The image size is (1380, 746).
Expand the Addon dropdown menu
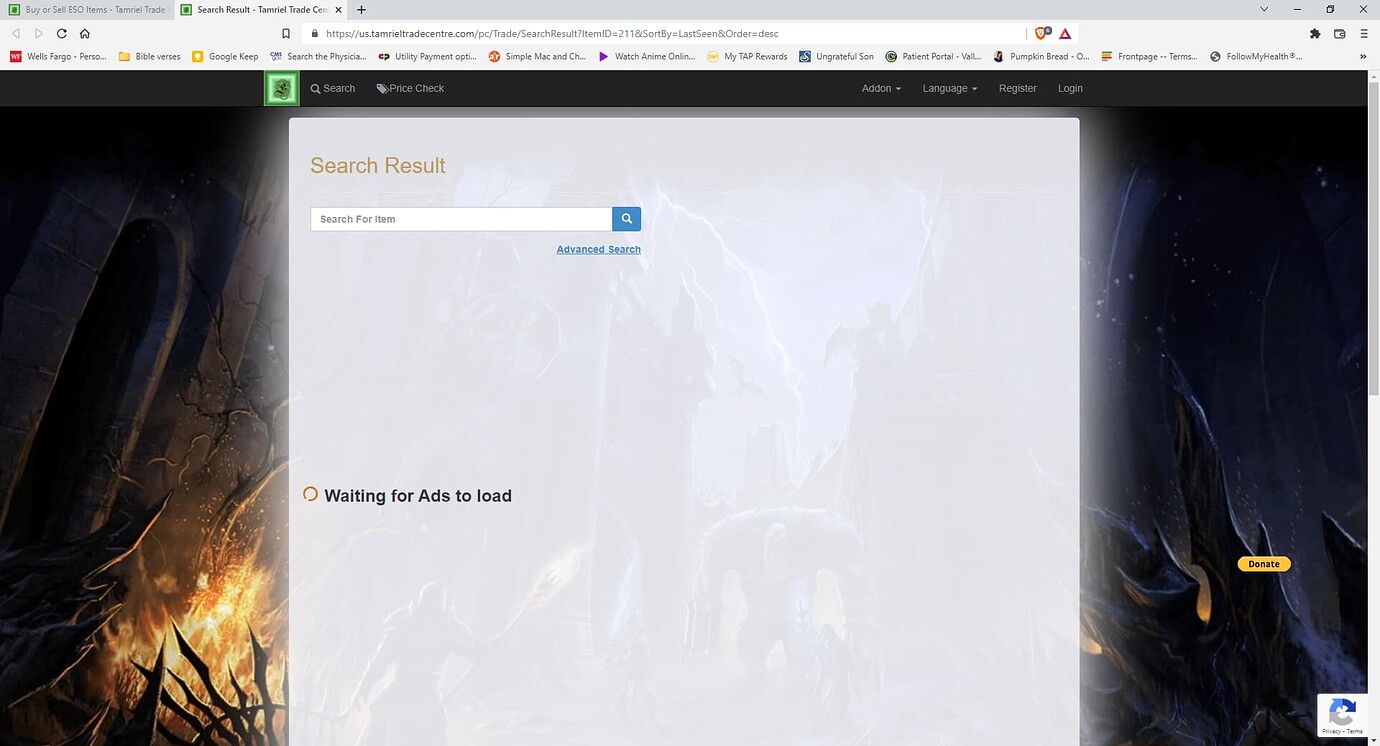[x=881, y=88]
